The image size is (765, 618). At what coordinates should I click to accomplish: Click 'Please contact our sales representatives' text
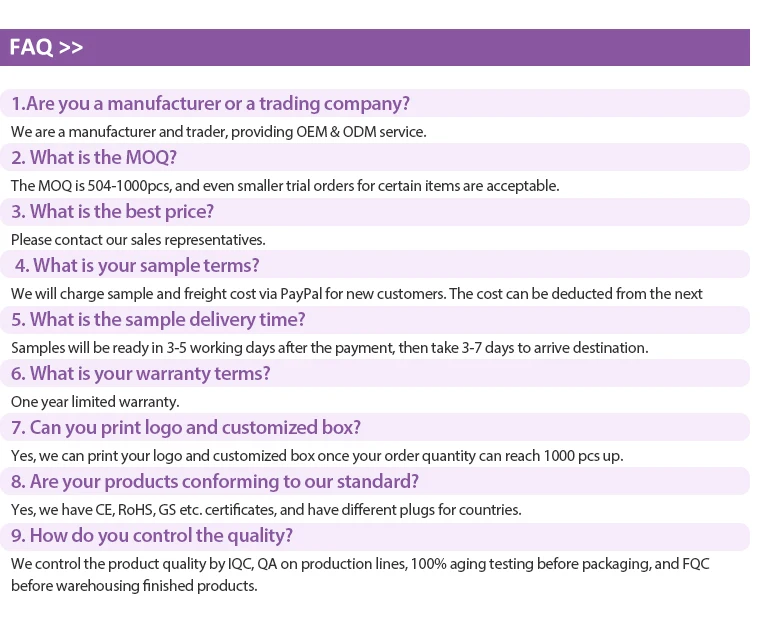[x=138, y=239]
